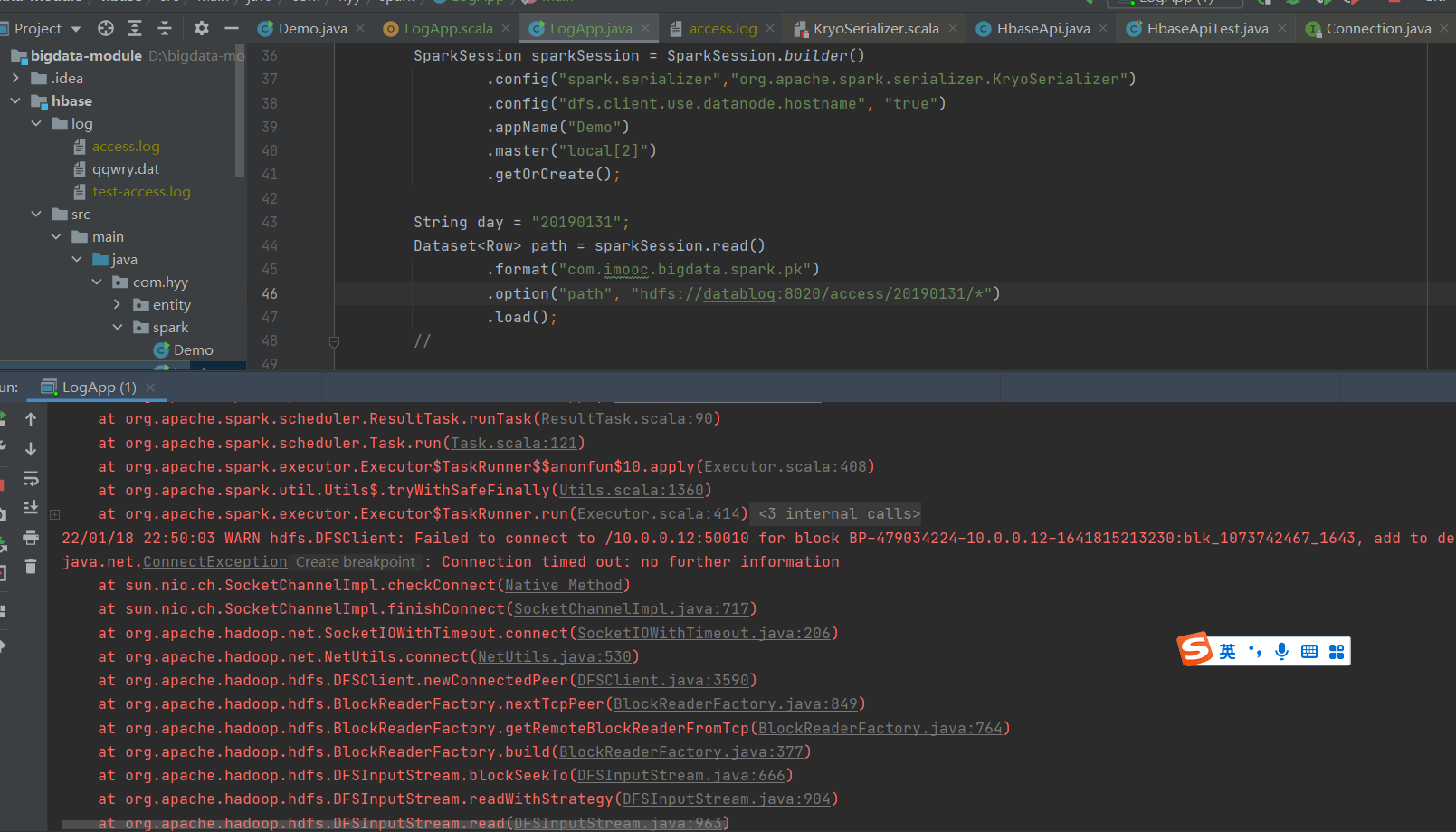1456x832 pixels.
Task: Close the LogApp (1) run tab
Action: (x=150, y=387)
